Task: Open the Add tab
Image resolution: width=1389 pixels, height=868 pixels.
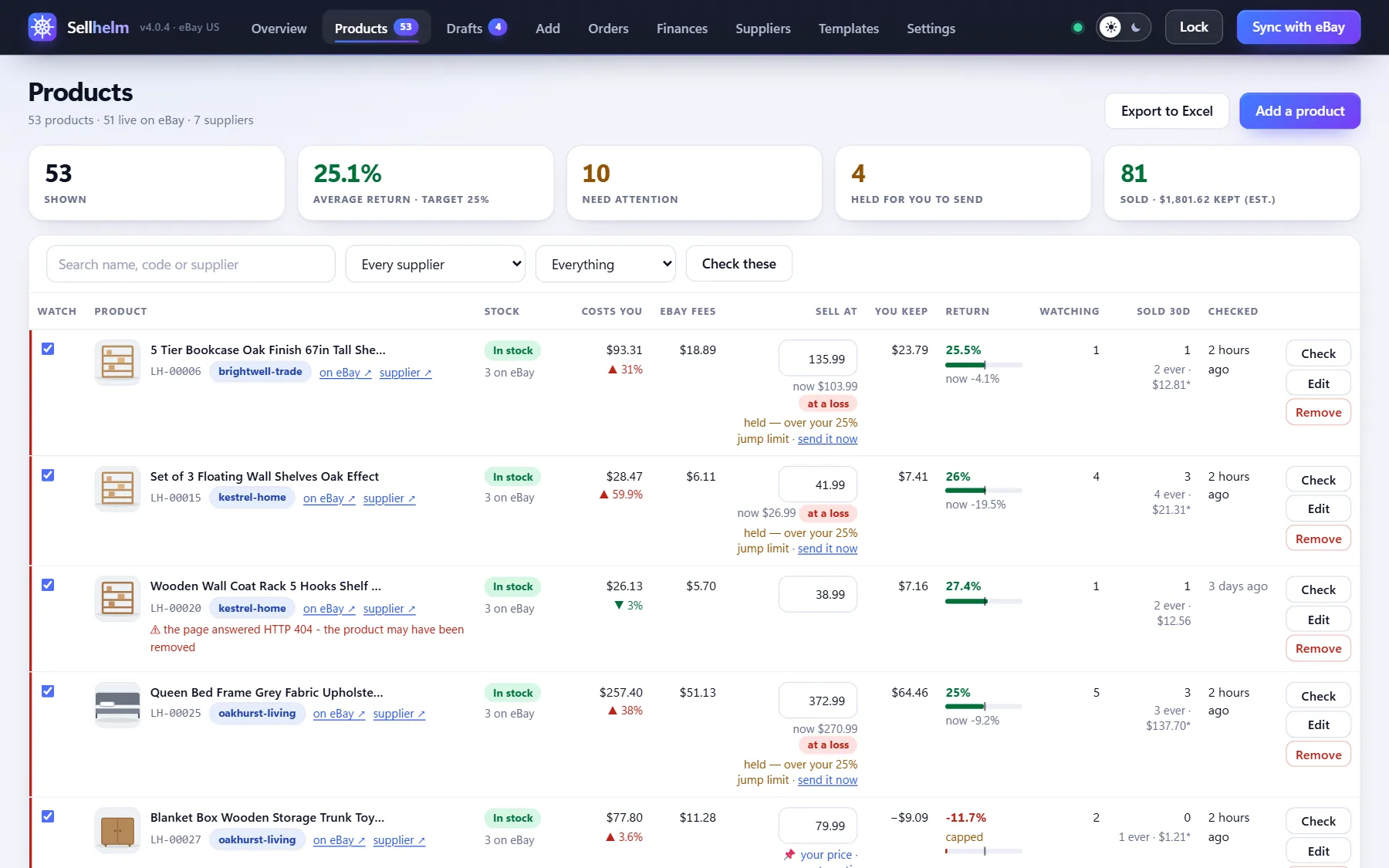Action: pyautogui.click(x=548, y=29)
